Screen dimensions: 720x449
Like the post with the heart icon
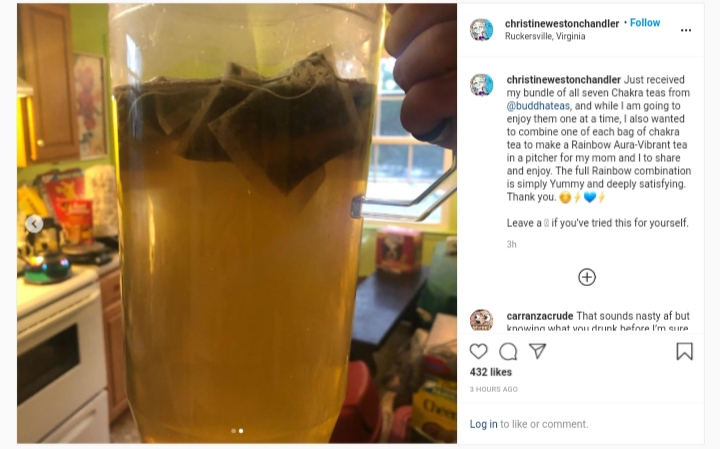[478, 351]
